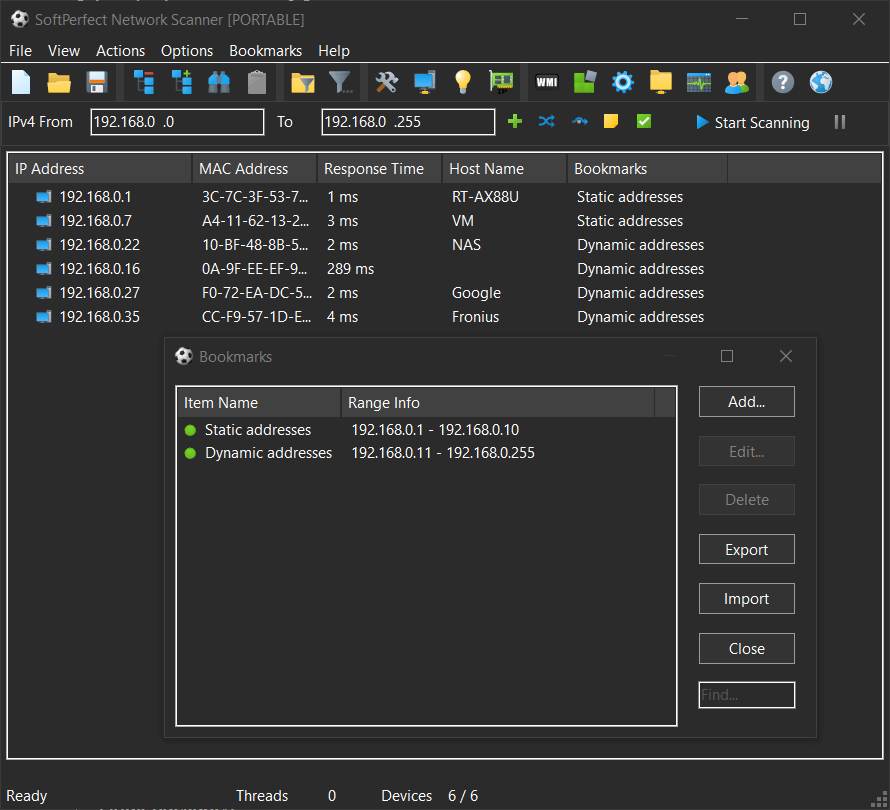The image size is (890, 810).
Task: Click Range Info column header
Action: (498, 402)
